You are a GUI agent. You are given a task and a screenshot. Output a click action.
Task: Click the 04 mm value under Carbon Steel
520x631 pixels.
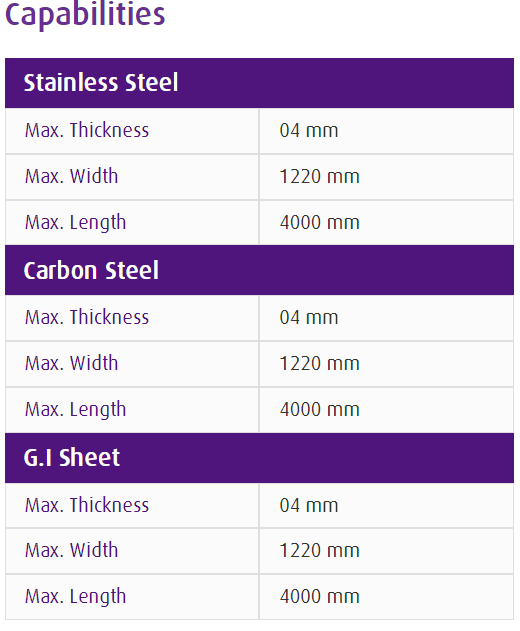(309, 318)
